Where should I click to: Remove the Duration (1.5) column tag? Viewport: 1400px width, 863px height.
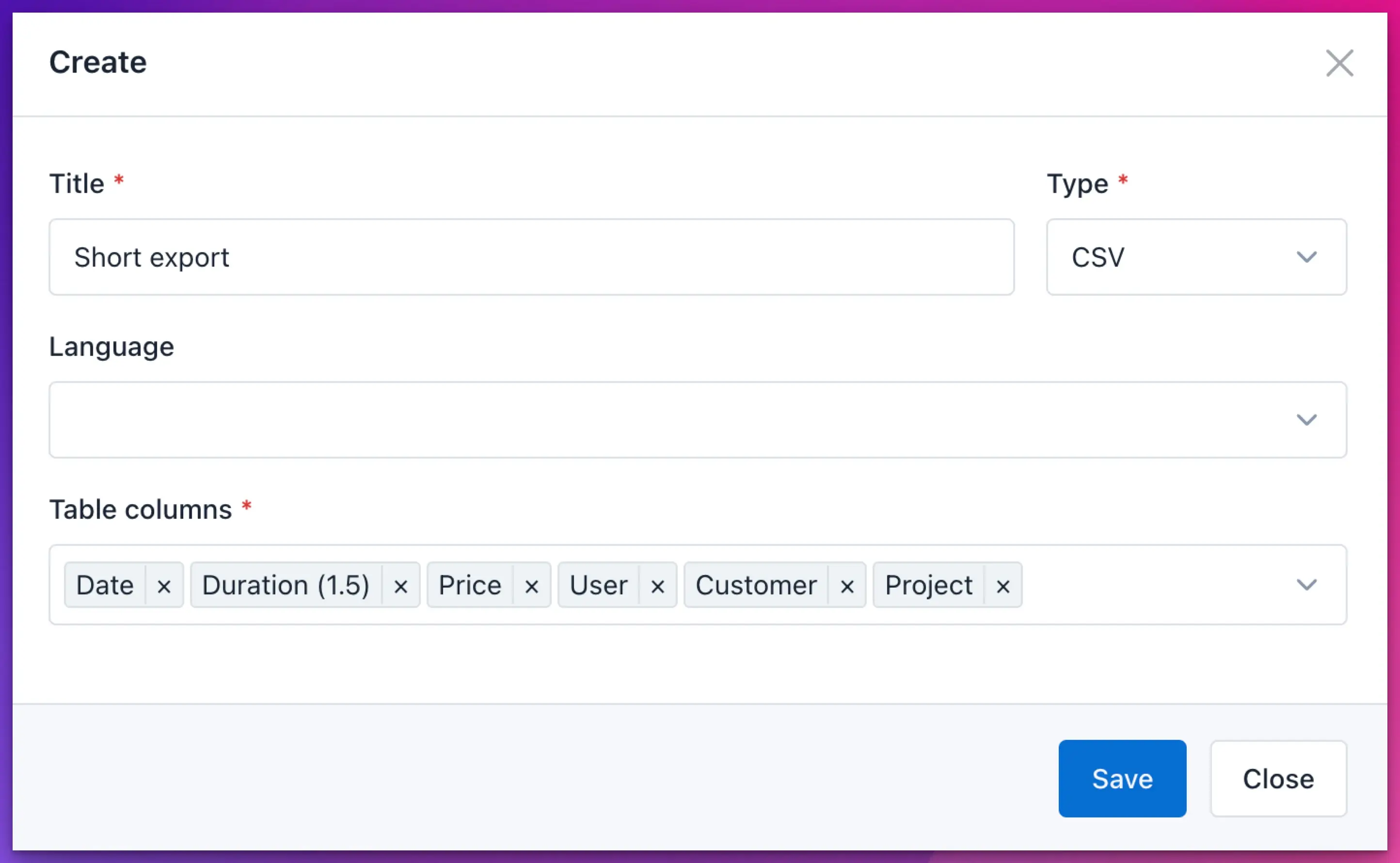400,586
